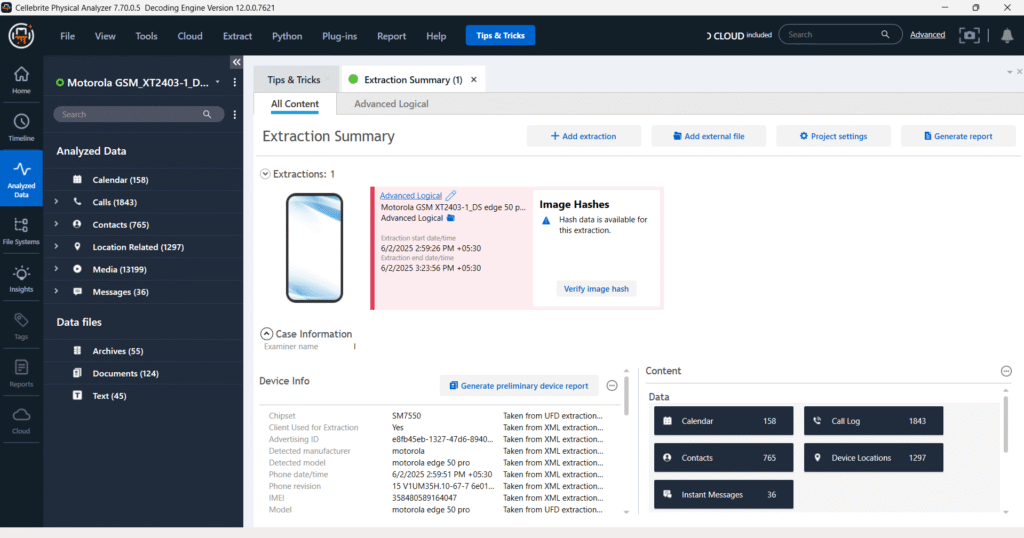The height and width of the screenshot is (538, 1024).
Task: Click the hash warning triangle icon
Action: 546,221
